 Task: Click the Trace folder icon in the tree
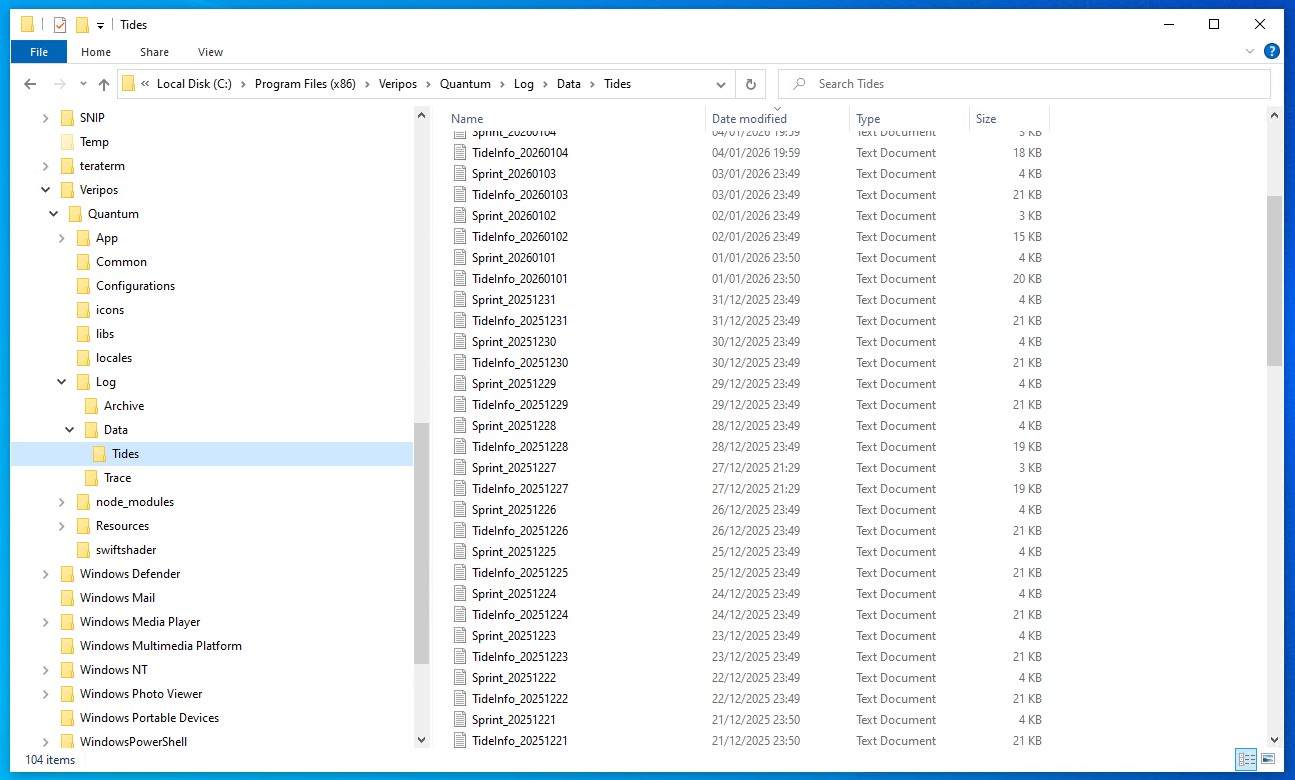[x=92, y=478]
